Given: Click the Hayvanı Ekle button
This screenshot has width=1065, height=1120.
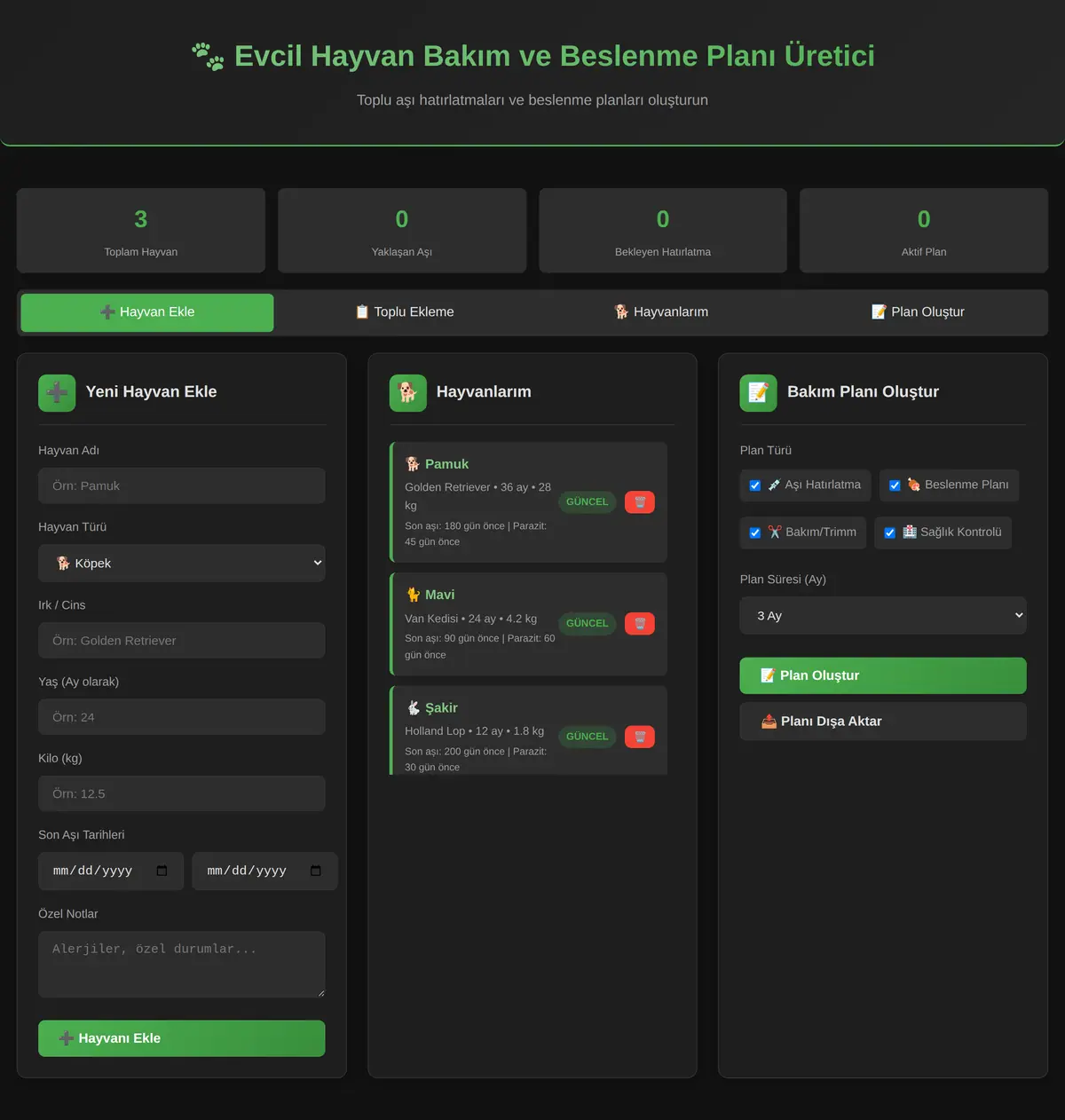Looking at the screenshot, I should (x=182, y=1038).
